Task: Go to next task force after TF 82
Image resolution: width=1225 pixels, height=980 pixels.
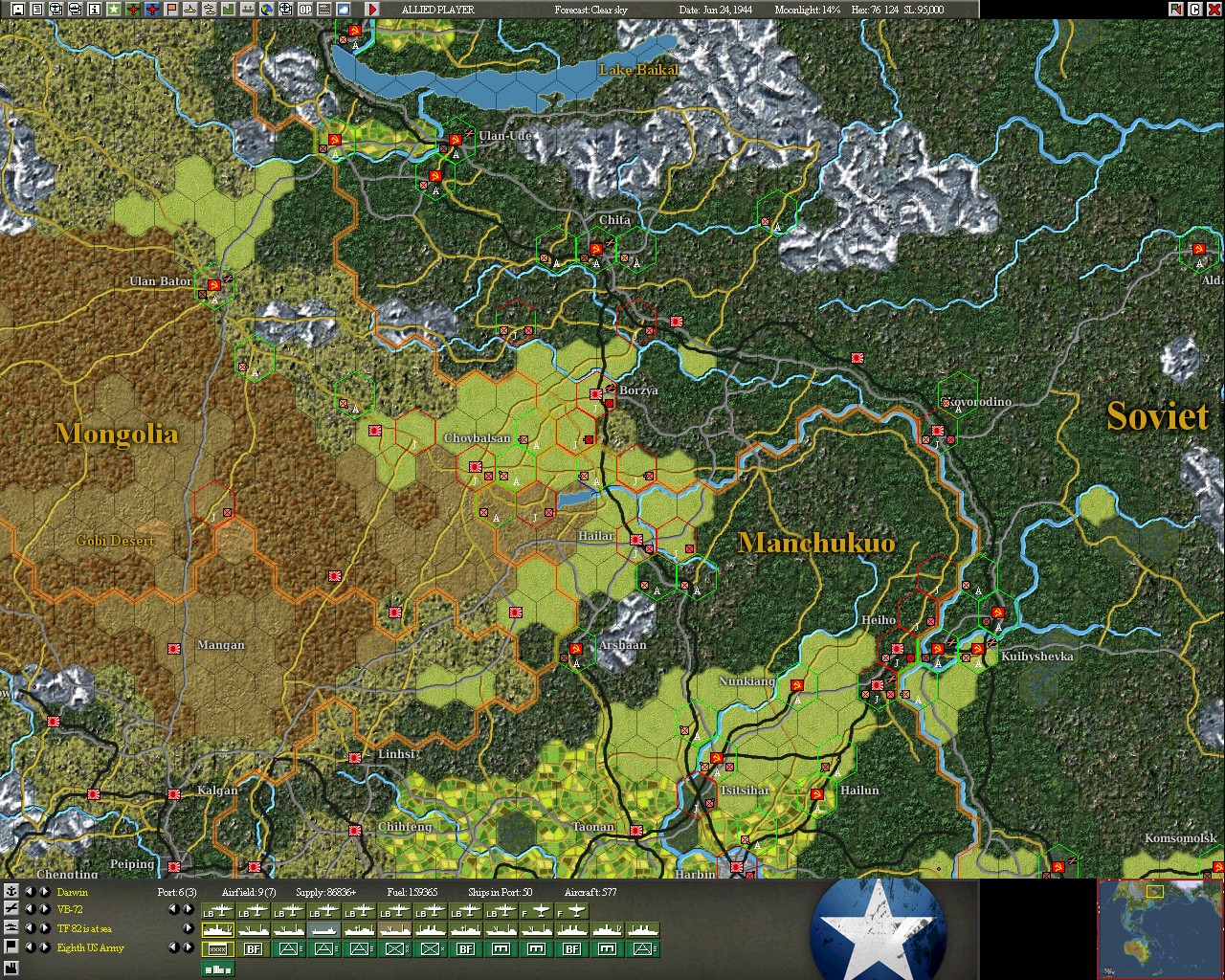Action: coord(44,928)
